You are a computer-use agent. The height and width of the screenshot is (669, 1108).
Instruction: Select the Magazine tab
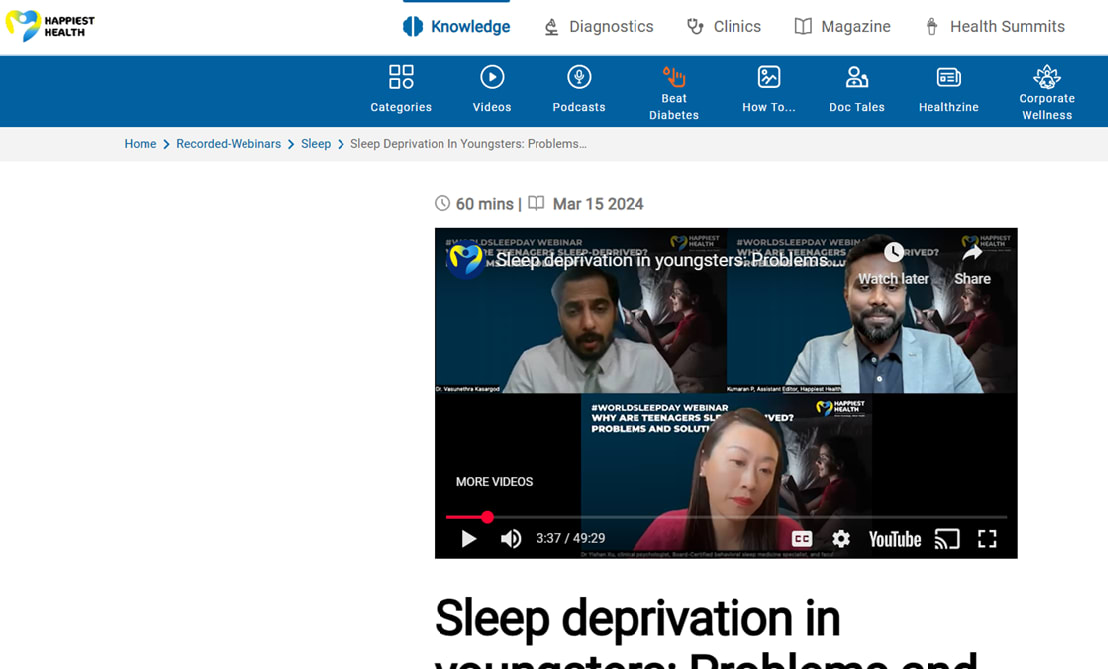(x=842, y=27)
